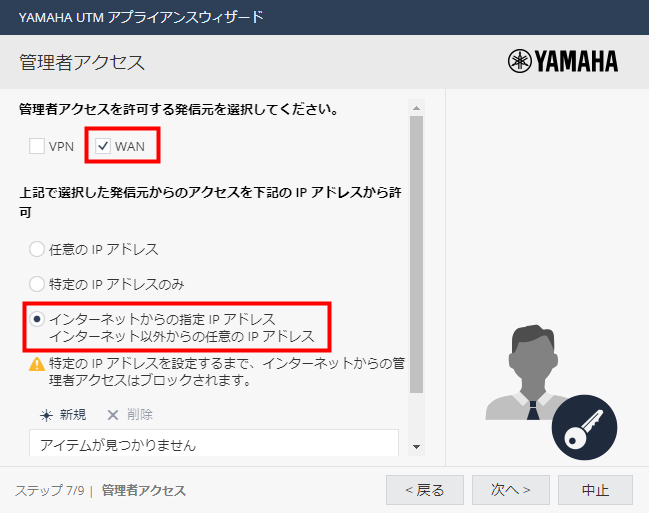Cancel the wizard with the 中止 button

tap(595, 490)
